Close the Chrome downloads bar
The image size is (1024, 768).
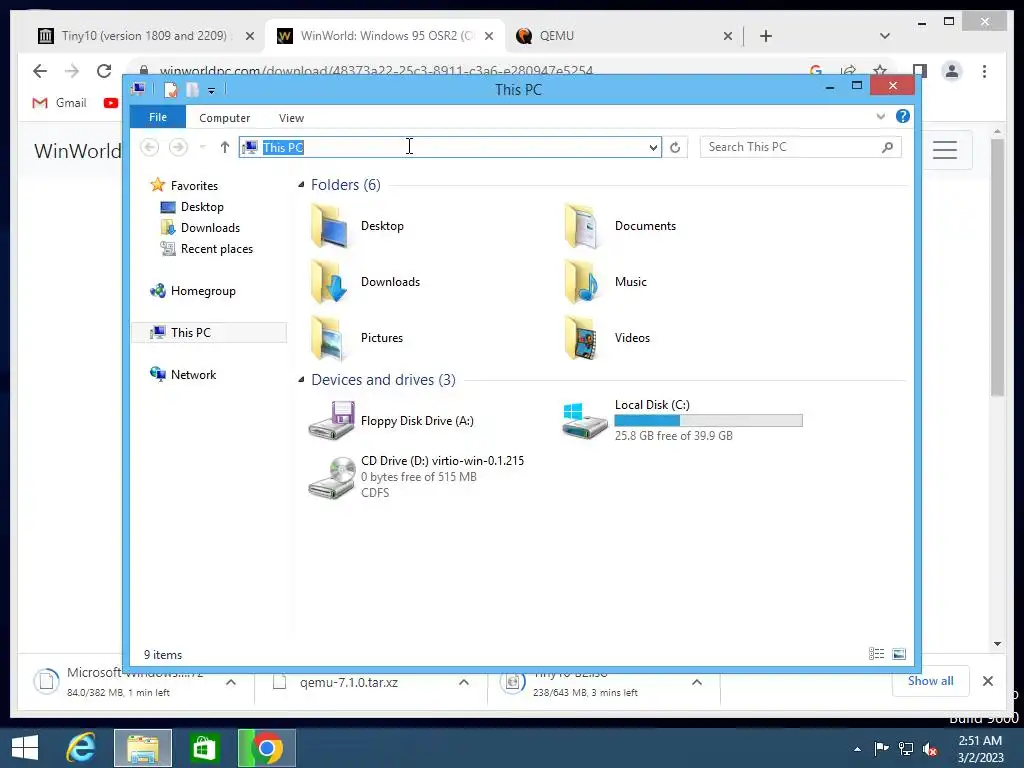(x=987, y=681)
